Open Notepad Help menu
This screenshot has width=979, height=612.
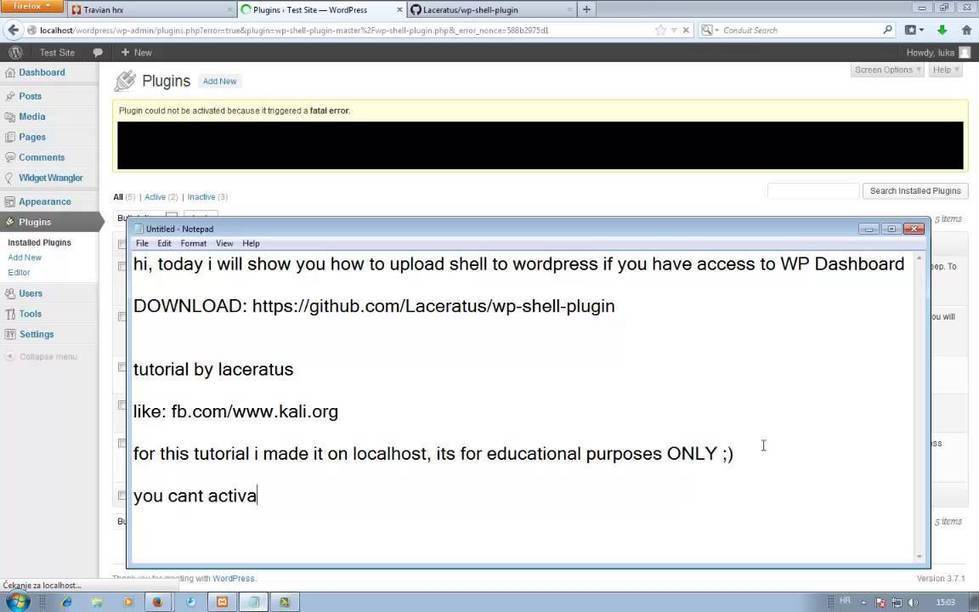(251, 244)
